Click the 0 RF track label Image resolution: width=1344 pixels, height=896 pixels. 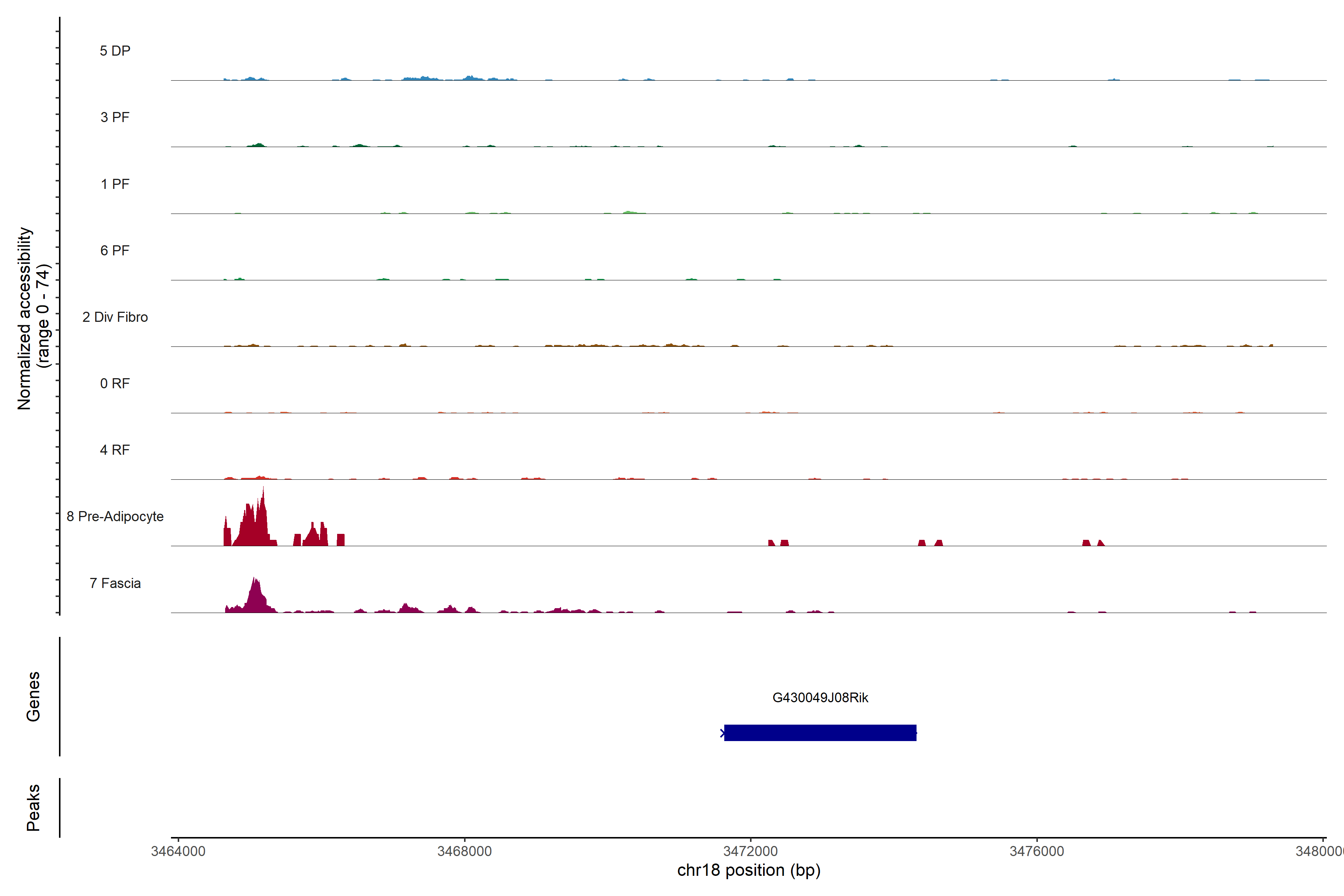click(115, 383)
